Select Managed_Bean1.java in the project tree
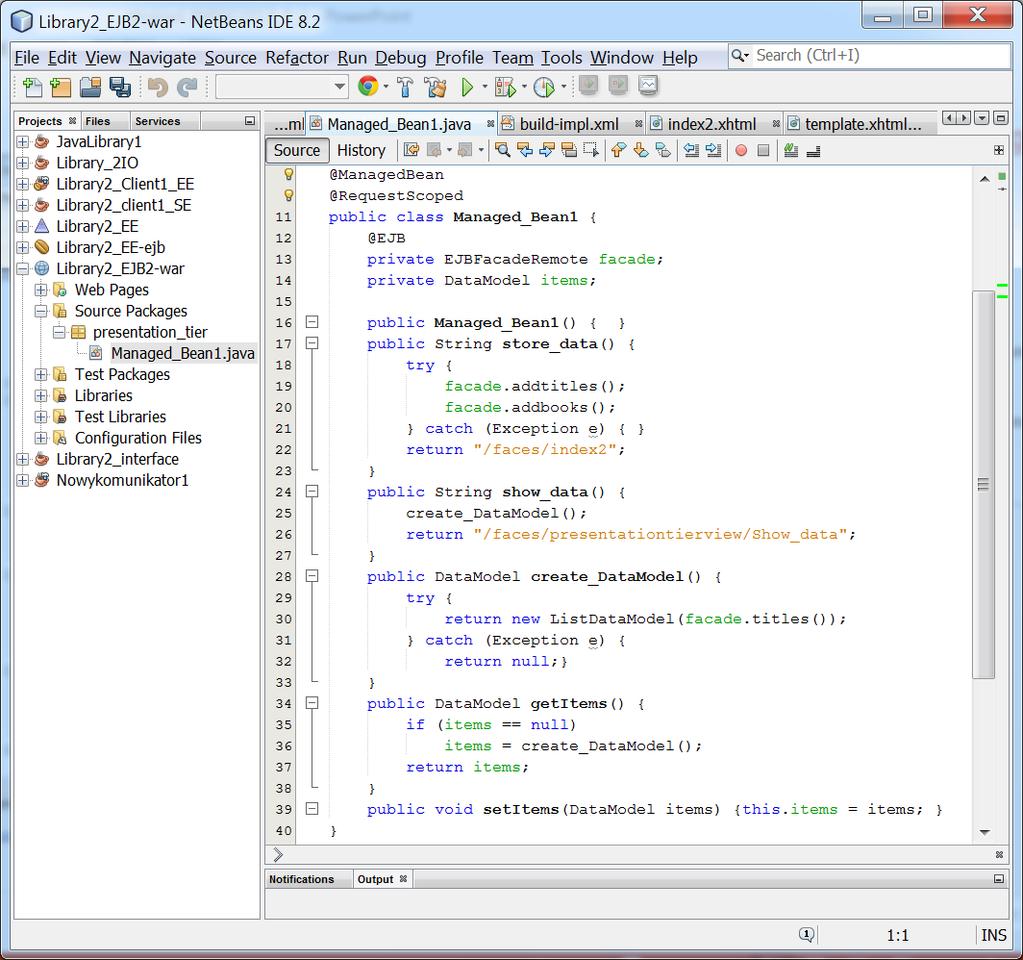Screen dimensions: 1023x960 (x=183, y=353)
